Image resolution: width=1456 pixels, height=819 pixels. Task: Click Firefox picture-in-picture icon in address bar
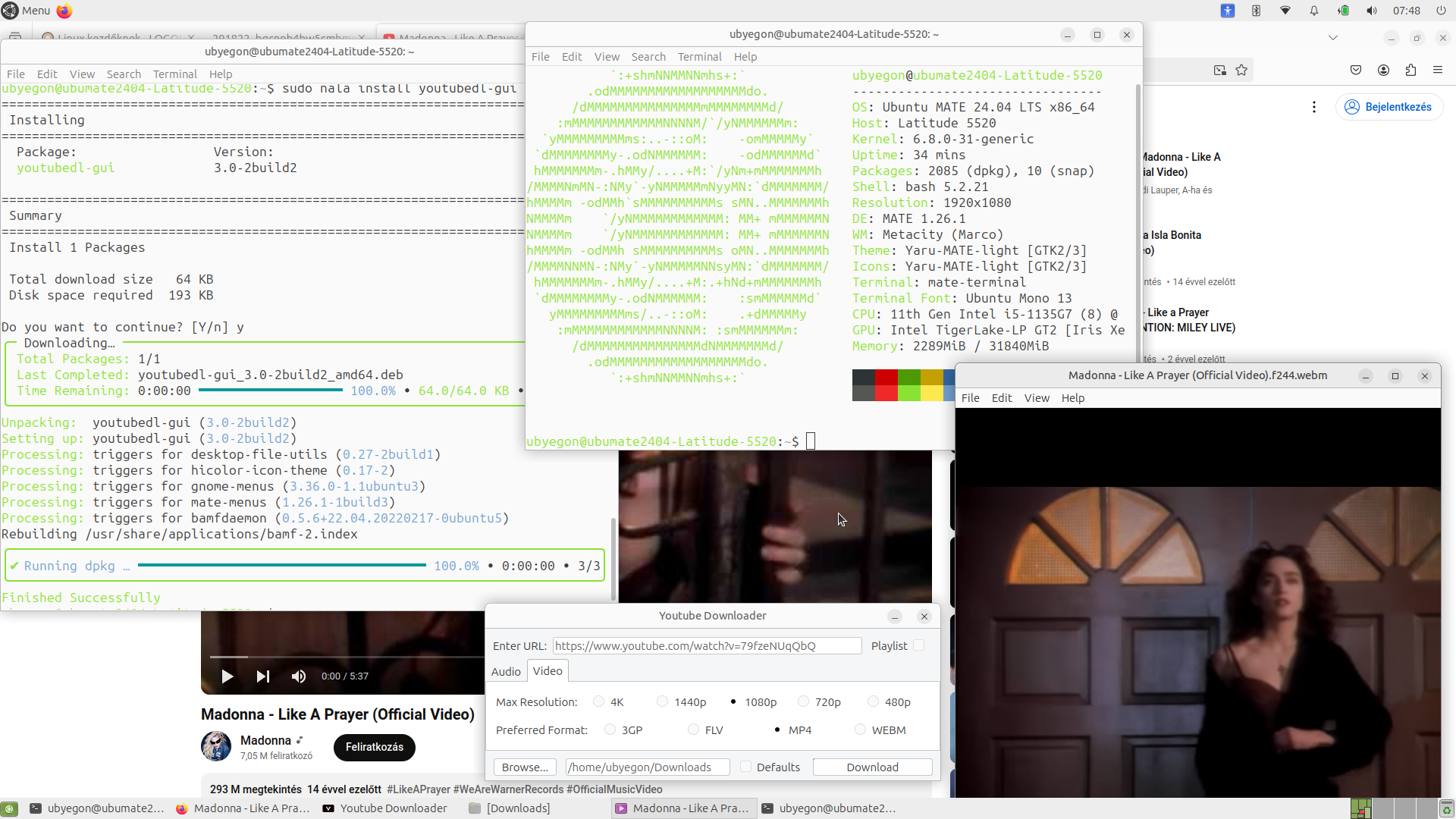1220,70
